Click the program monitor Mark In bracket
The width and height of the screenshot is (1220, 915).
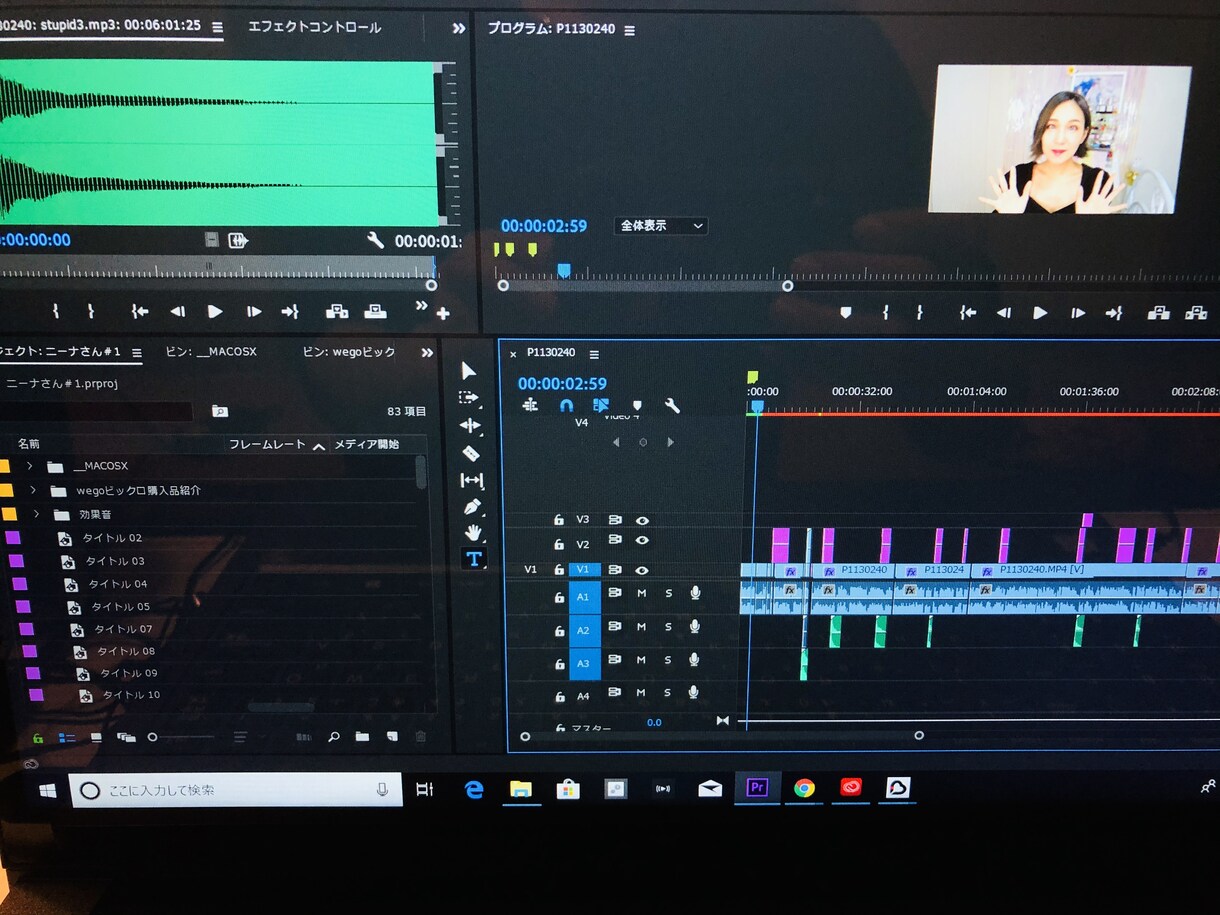point(885,313)
